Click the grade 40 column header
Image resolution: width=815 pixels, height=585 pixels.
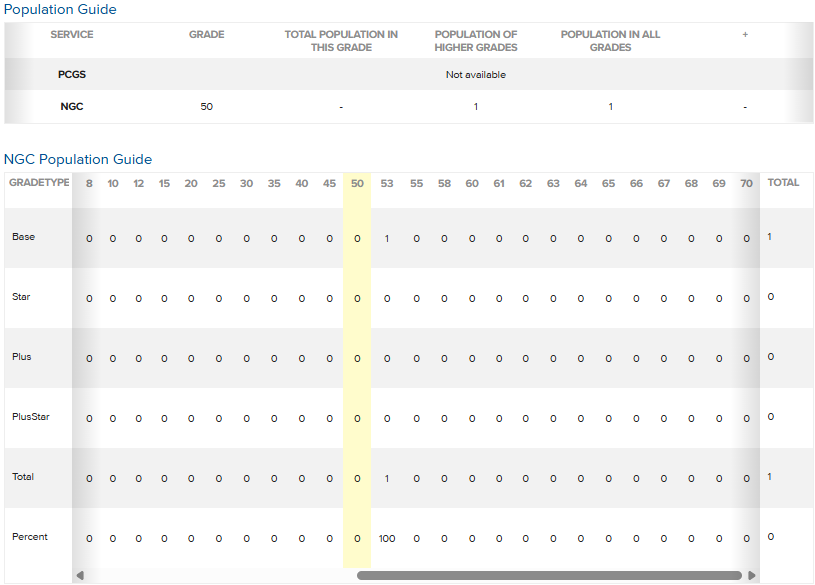[x=301, y=184]
